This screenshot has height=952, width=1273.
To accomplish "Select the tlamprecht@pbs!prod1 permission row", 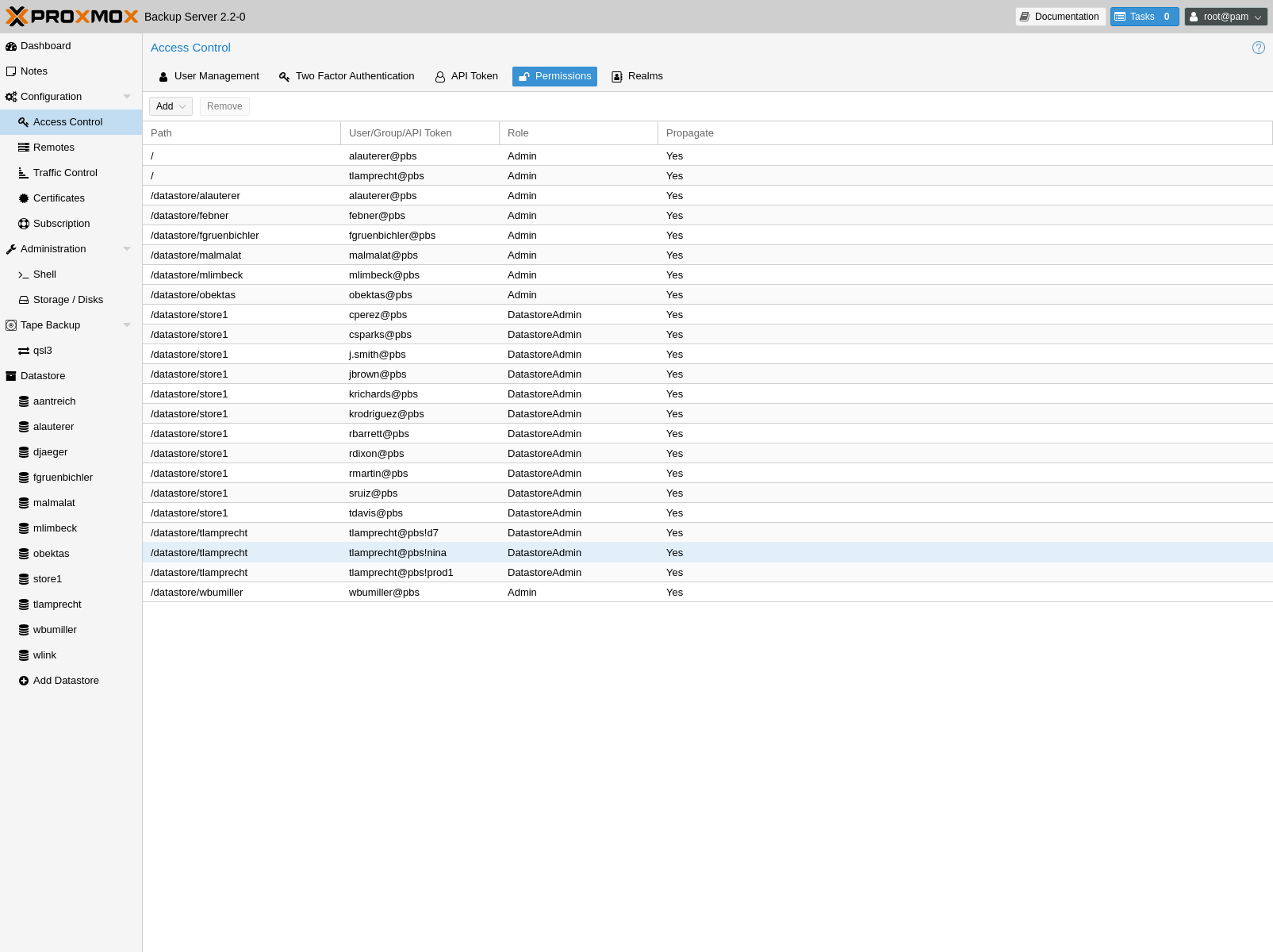I will [x=401, y=573].
